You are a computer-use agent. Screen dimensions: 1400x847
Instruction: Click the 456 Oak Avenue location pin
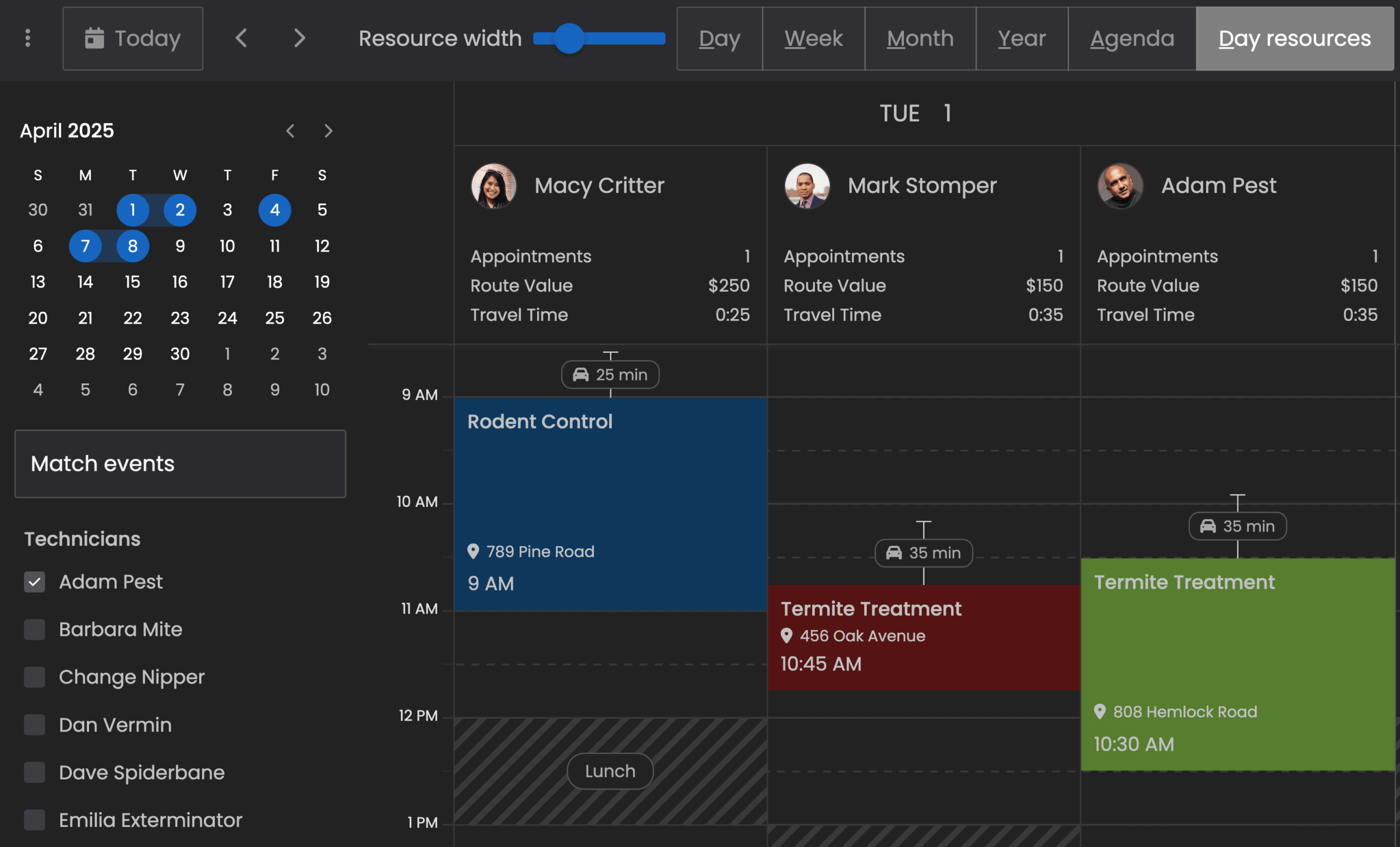786,636
